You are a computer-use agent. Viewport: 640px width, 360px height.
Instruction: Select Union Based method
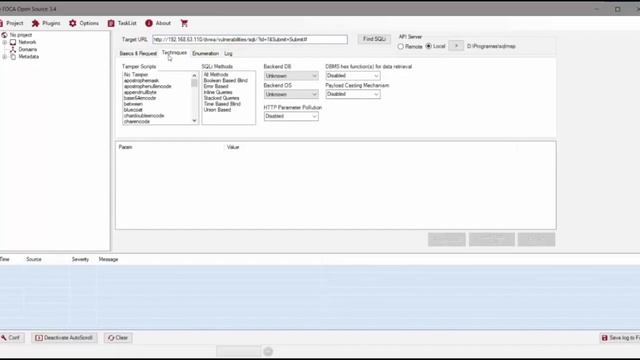[217, 110]
